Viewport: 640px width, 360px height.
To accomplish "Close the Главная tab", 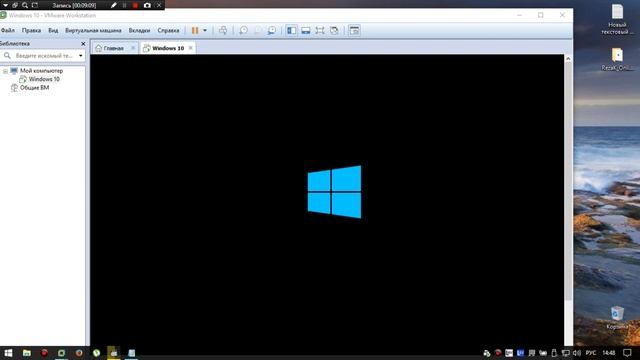I will click(133, 48).
